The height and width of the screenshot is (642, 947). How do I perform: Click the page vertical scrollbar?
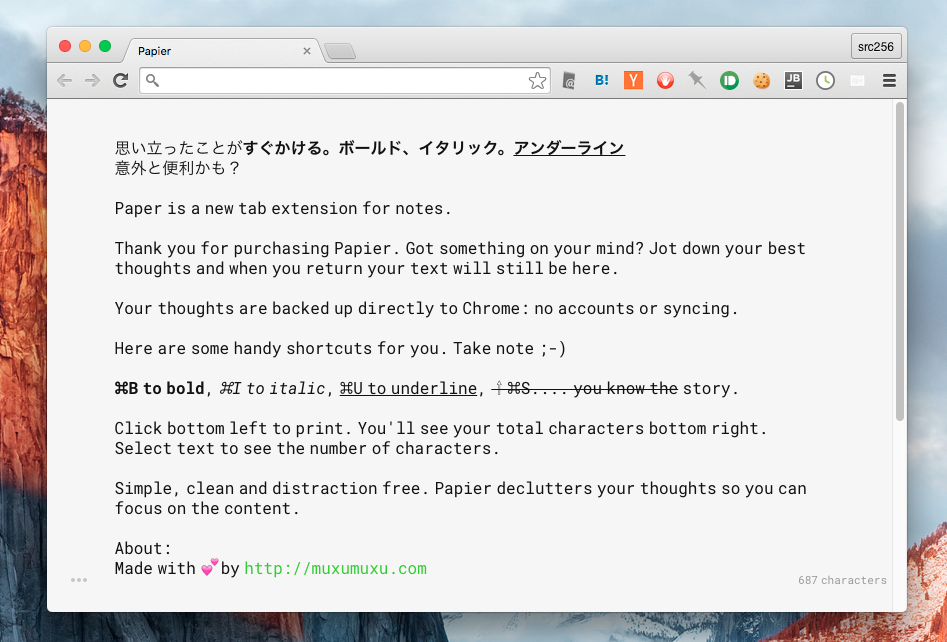tap(899, 261)
